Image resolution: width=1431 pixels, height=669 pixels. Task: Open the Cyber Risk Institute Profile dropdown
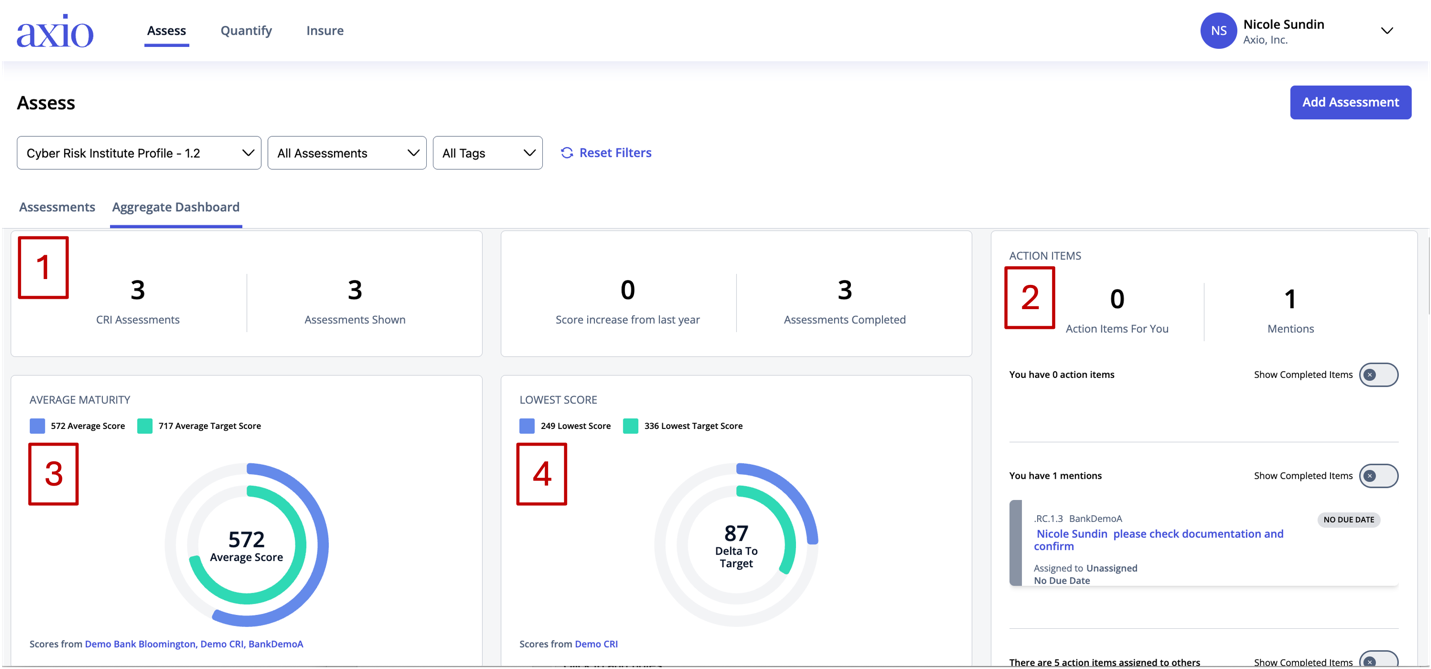(139, 153)
